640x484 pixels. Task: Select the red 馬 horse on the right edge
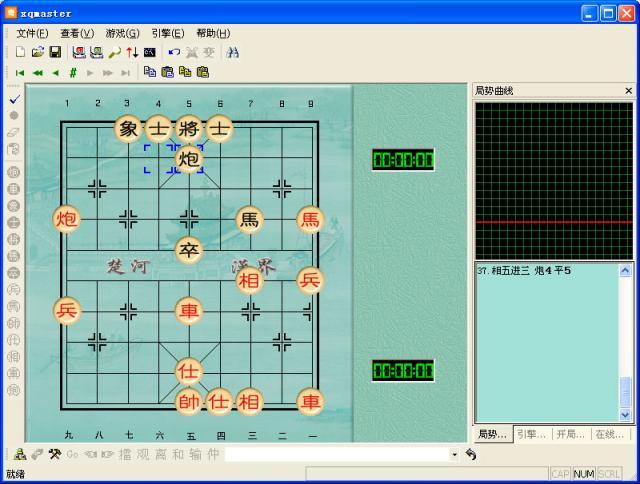(x=310, y=220)
